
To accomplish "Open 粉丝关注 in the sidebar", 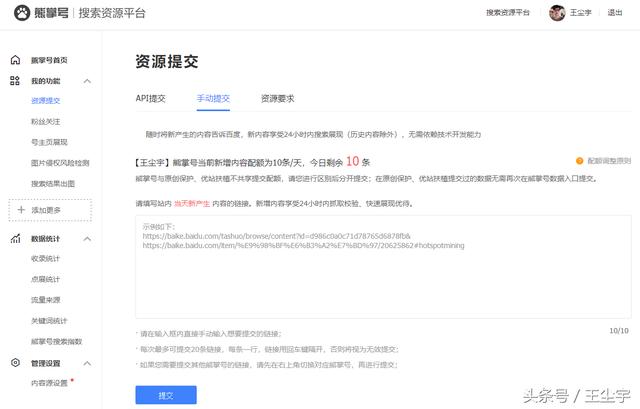I will [x=45, y=121].
